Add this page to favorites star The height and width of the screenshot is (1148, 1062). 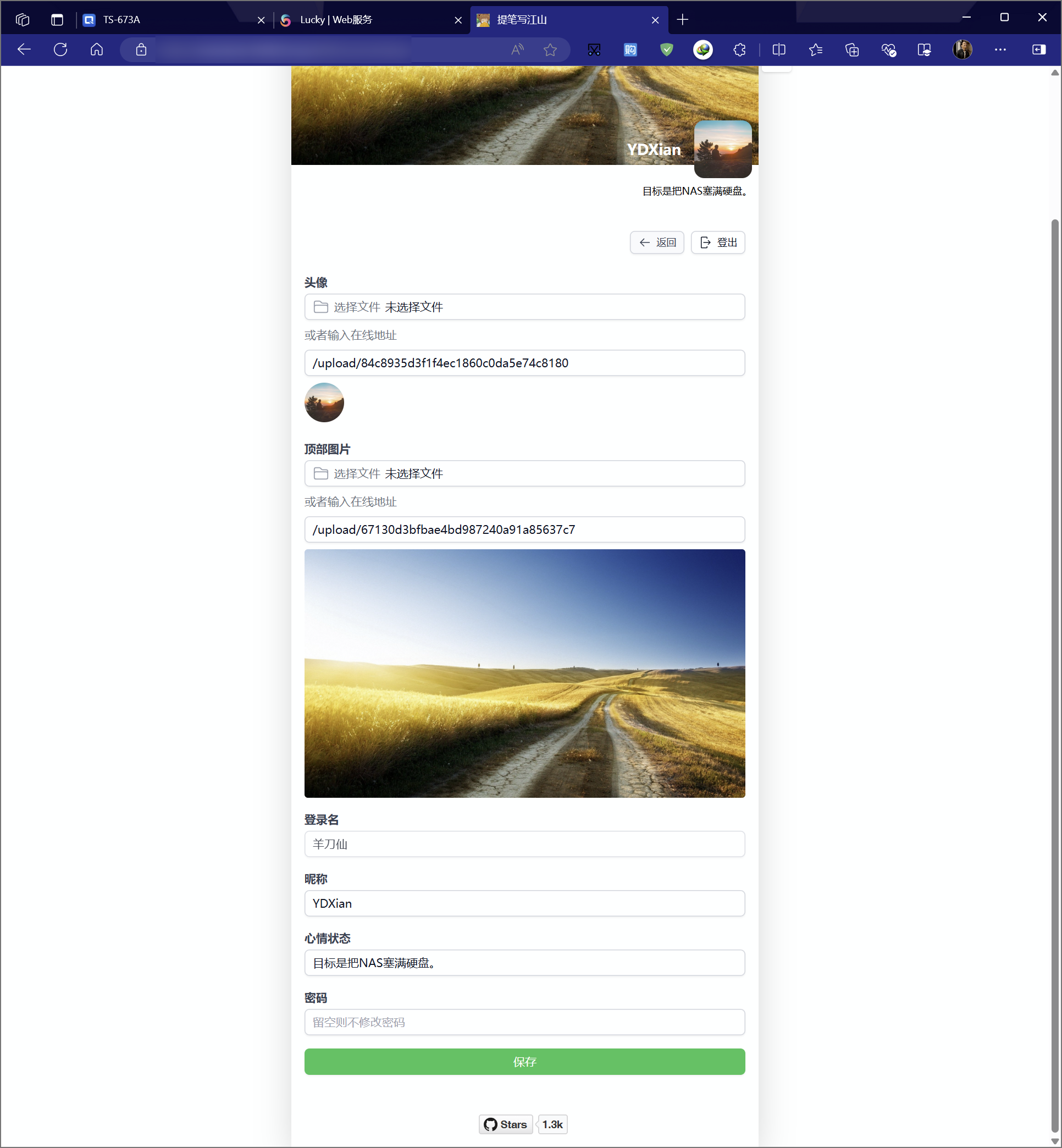coord(550,50)
